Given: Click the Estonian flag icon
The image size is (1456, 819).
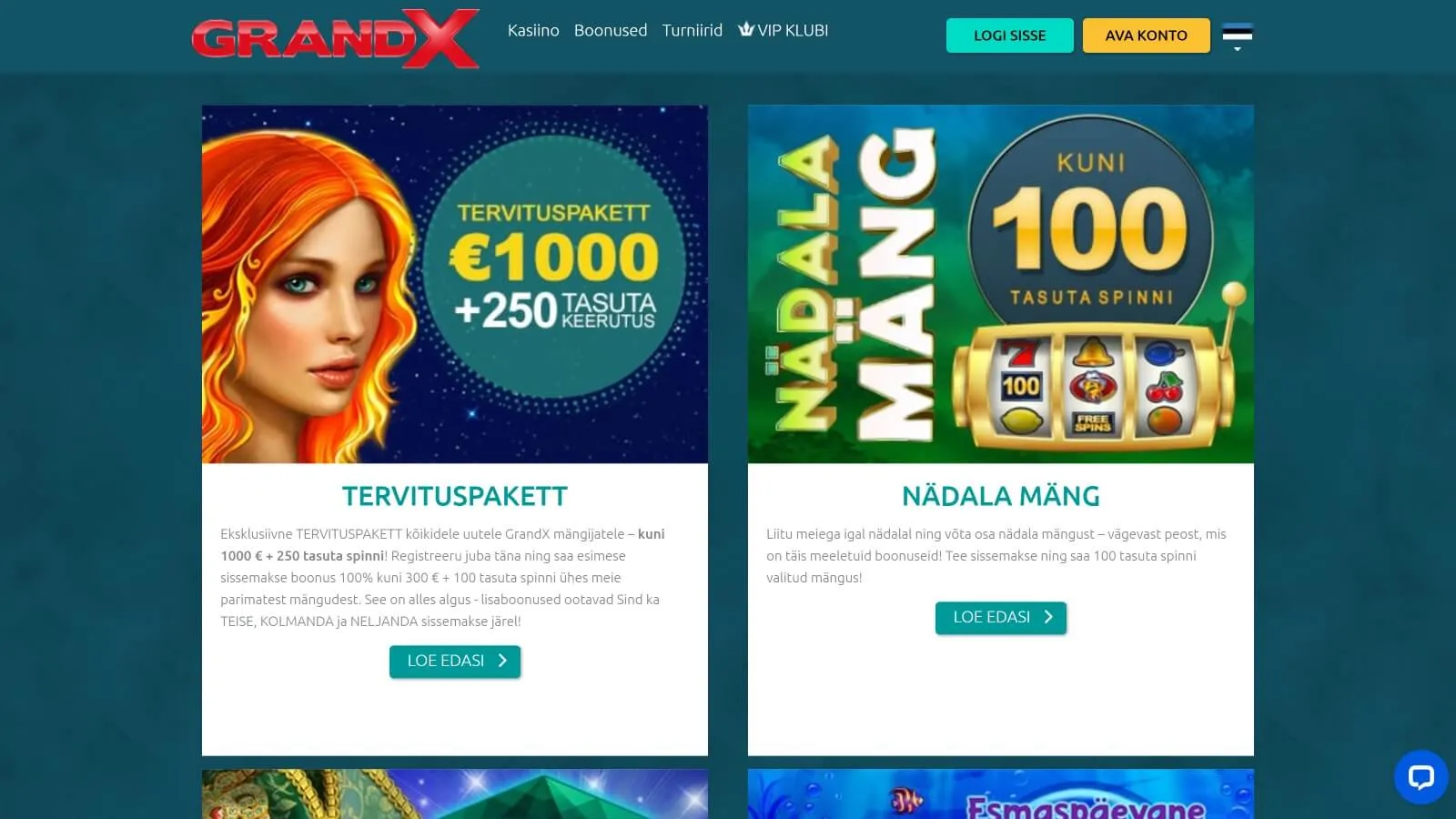Looking at the screenshot, I should [1237, 34].
